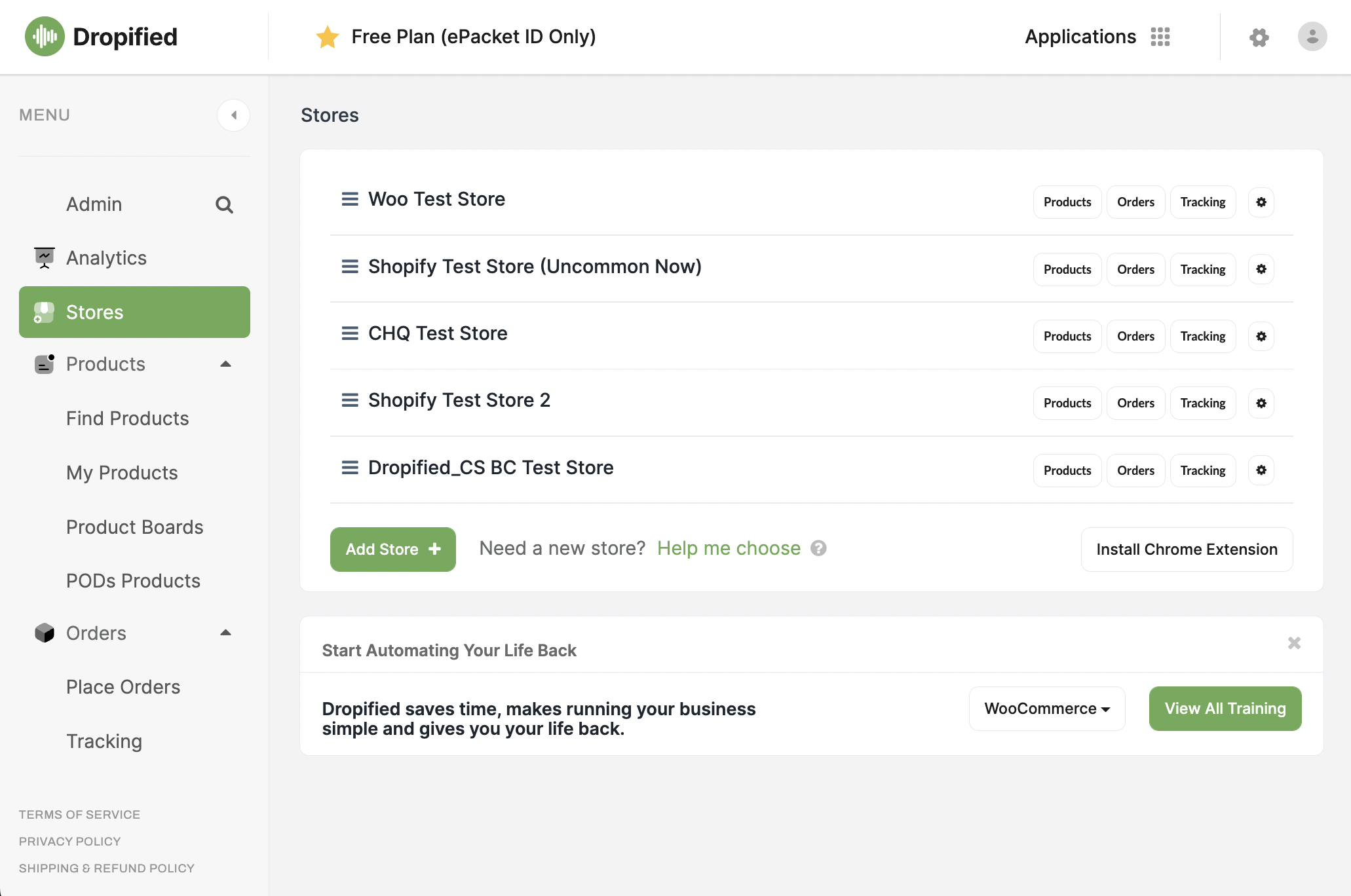
Task: Open the user profile avatar
Action: (x=1312, y=37)
